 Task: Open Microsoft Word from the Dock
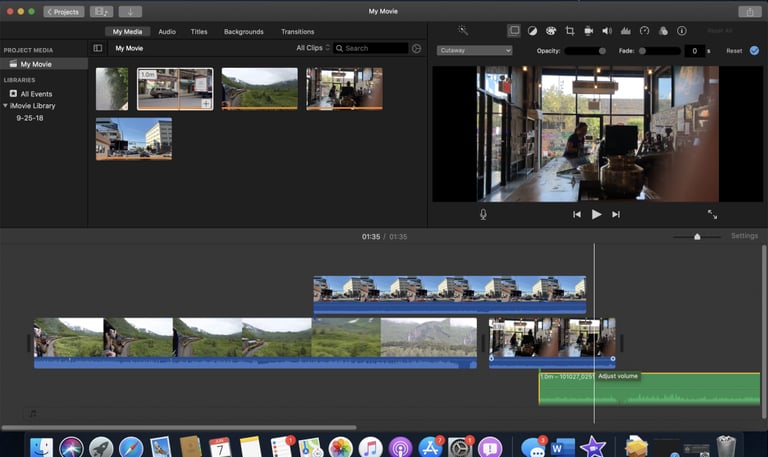click(x=562, y=447)
